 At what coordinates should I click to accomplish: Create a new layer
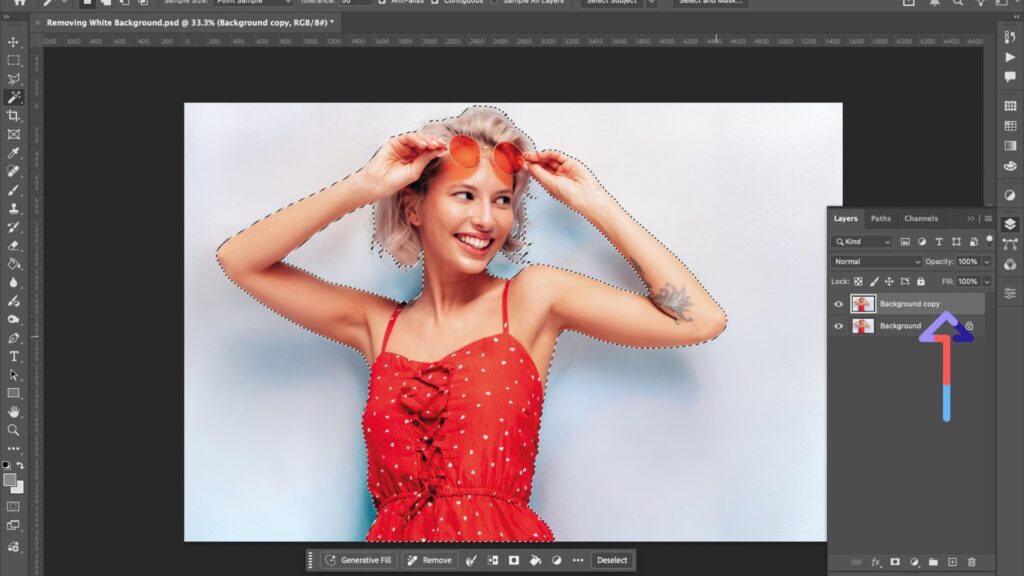[952, 562]
